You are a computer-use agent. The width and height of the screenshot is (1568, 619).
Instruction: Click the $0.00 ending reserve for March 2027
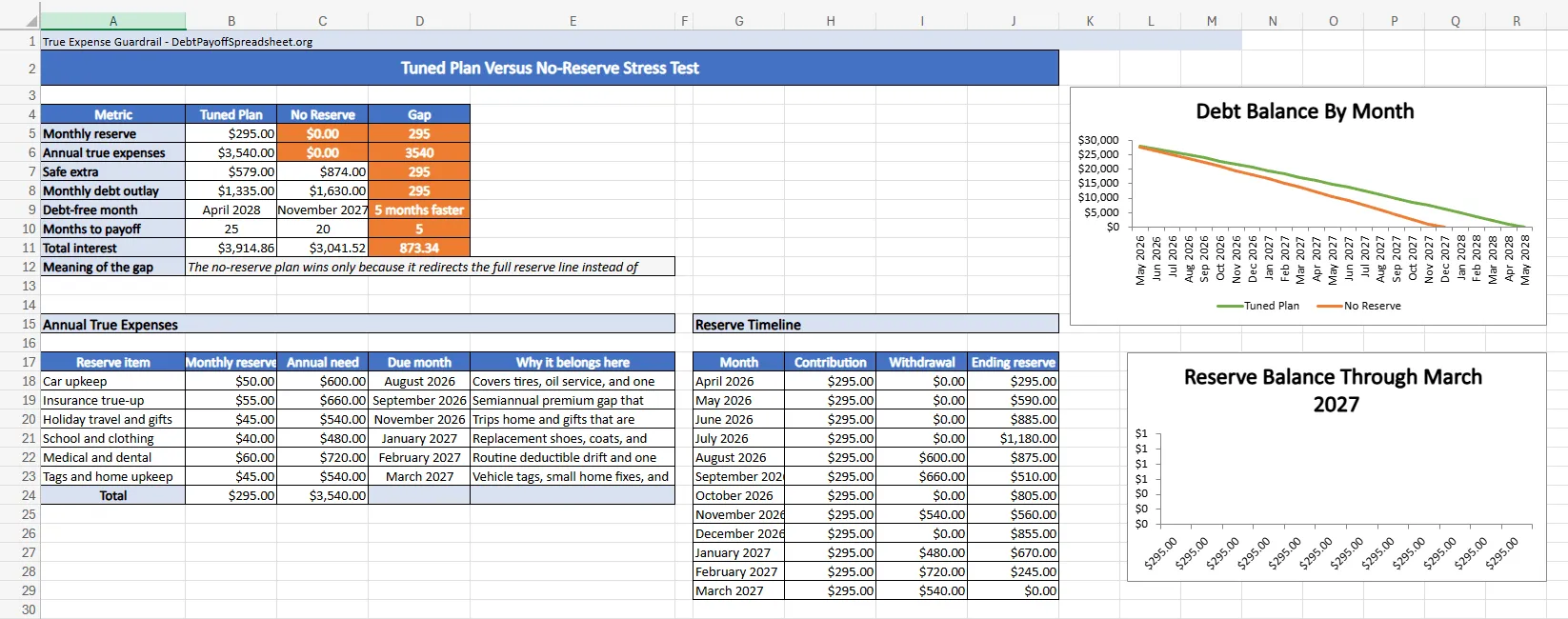click(1013, 590)
